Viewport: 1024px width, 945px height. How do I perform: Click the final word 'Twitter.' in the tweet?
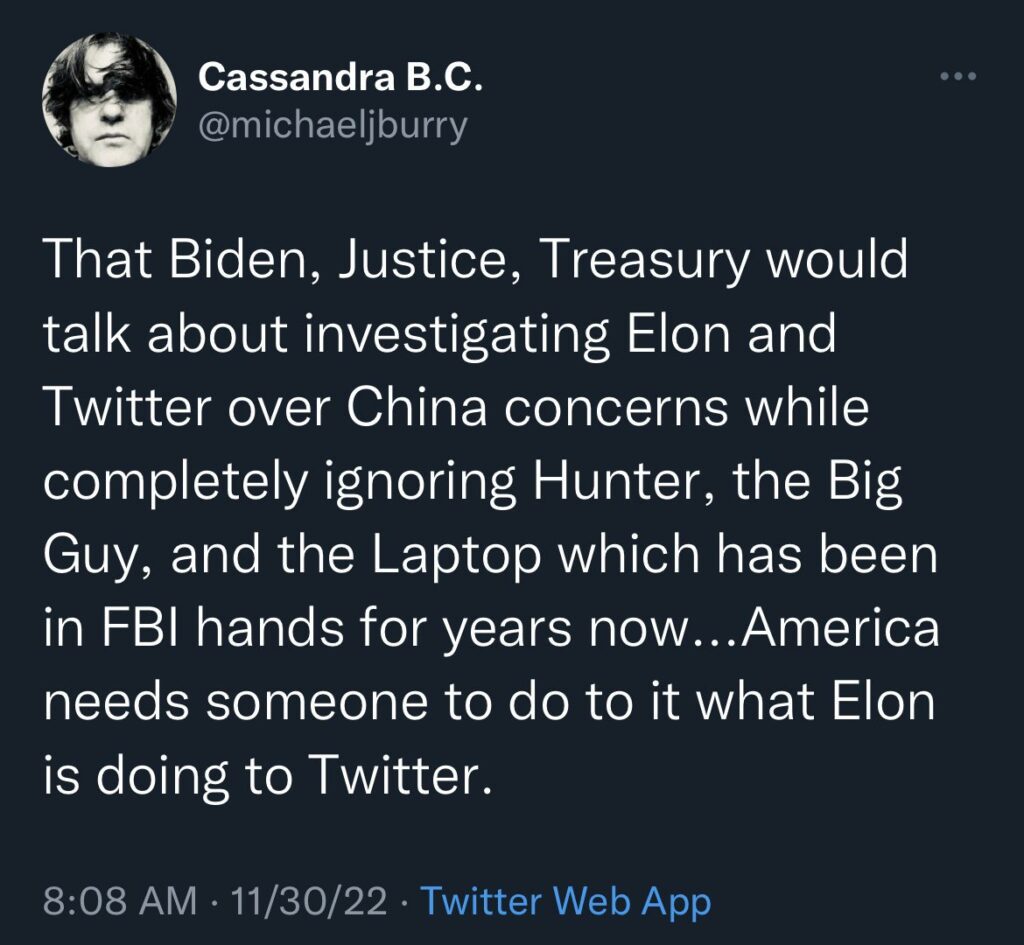pyautogui.click(x=397, y=776)
